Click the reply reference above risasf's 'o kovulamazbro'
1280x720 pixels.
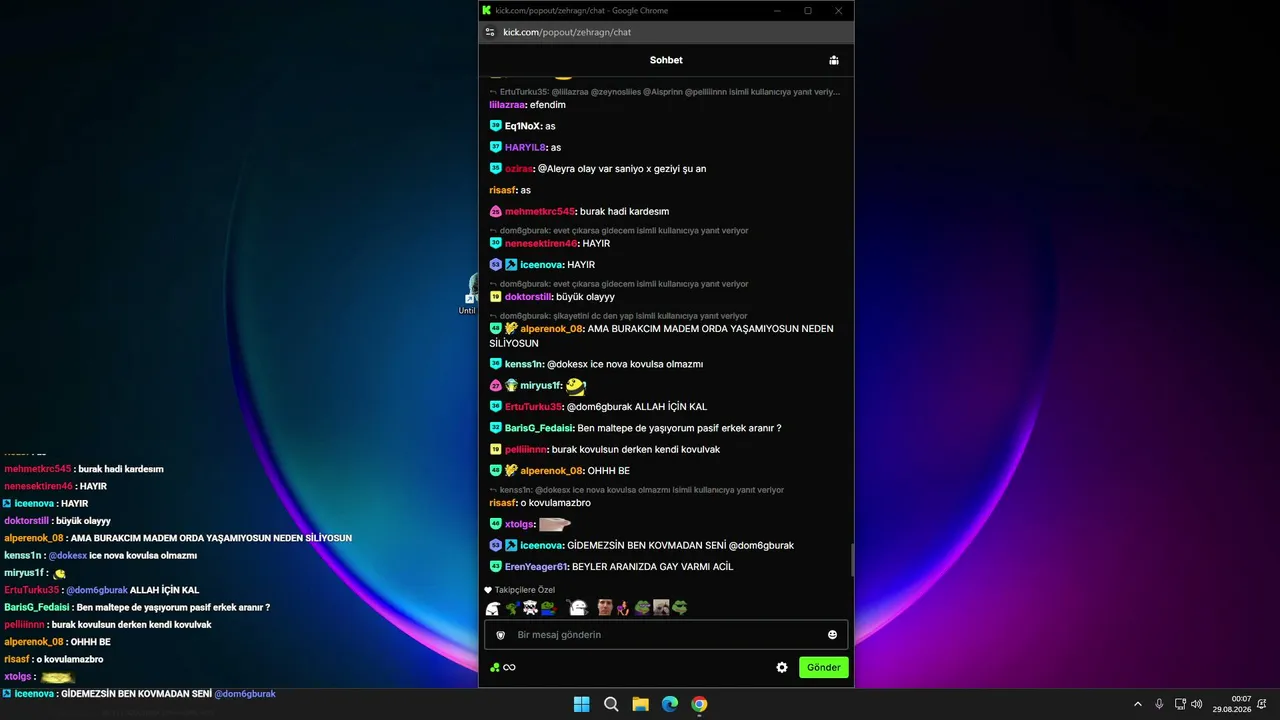[x=636, y=490]
